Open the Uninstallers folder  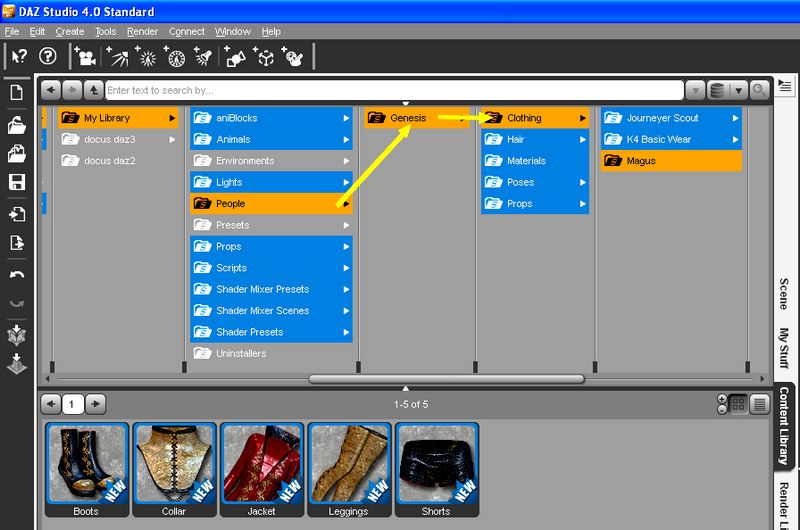[x=271, y=354]
